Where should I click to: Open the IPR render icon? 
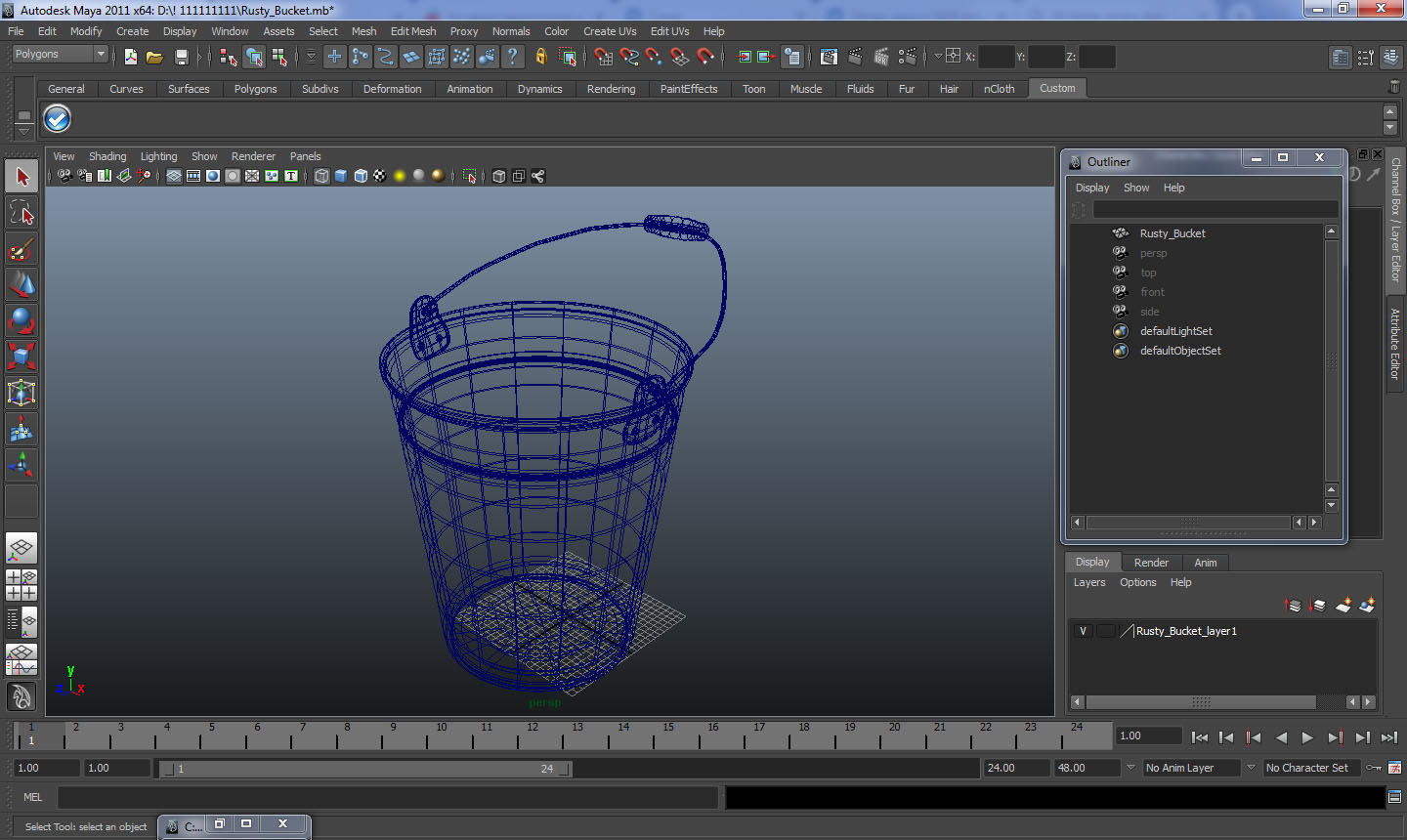click(x=881, y=57)
